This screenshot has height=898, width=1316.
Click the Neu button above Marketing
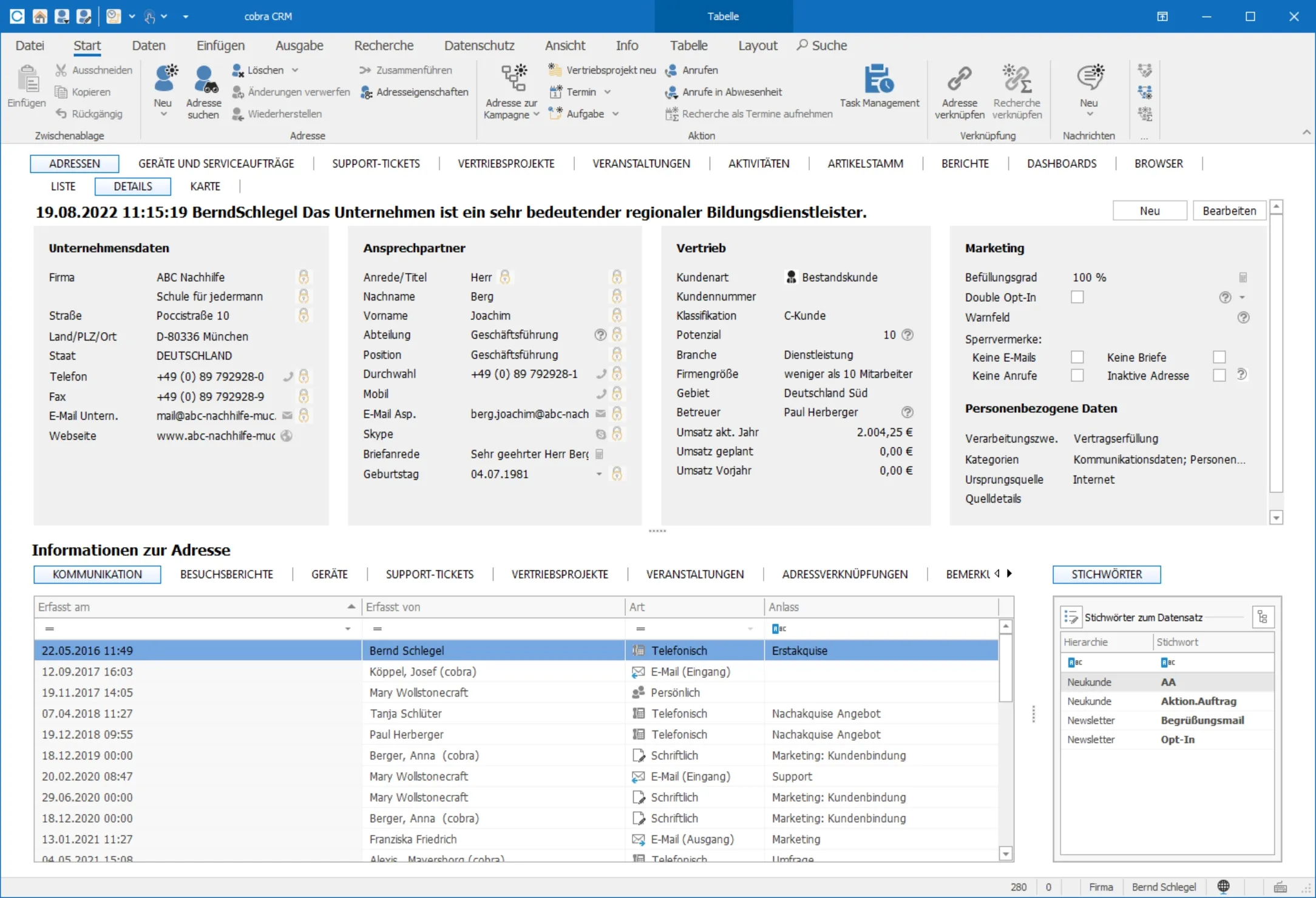coord(1150,211)
